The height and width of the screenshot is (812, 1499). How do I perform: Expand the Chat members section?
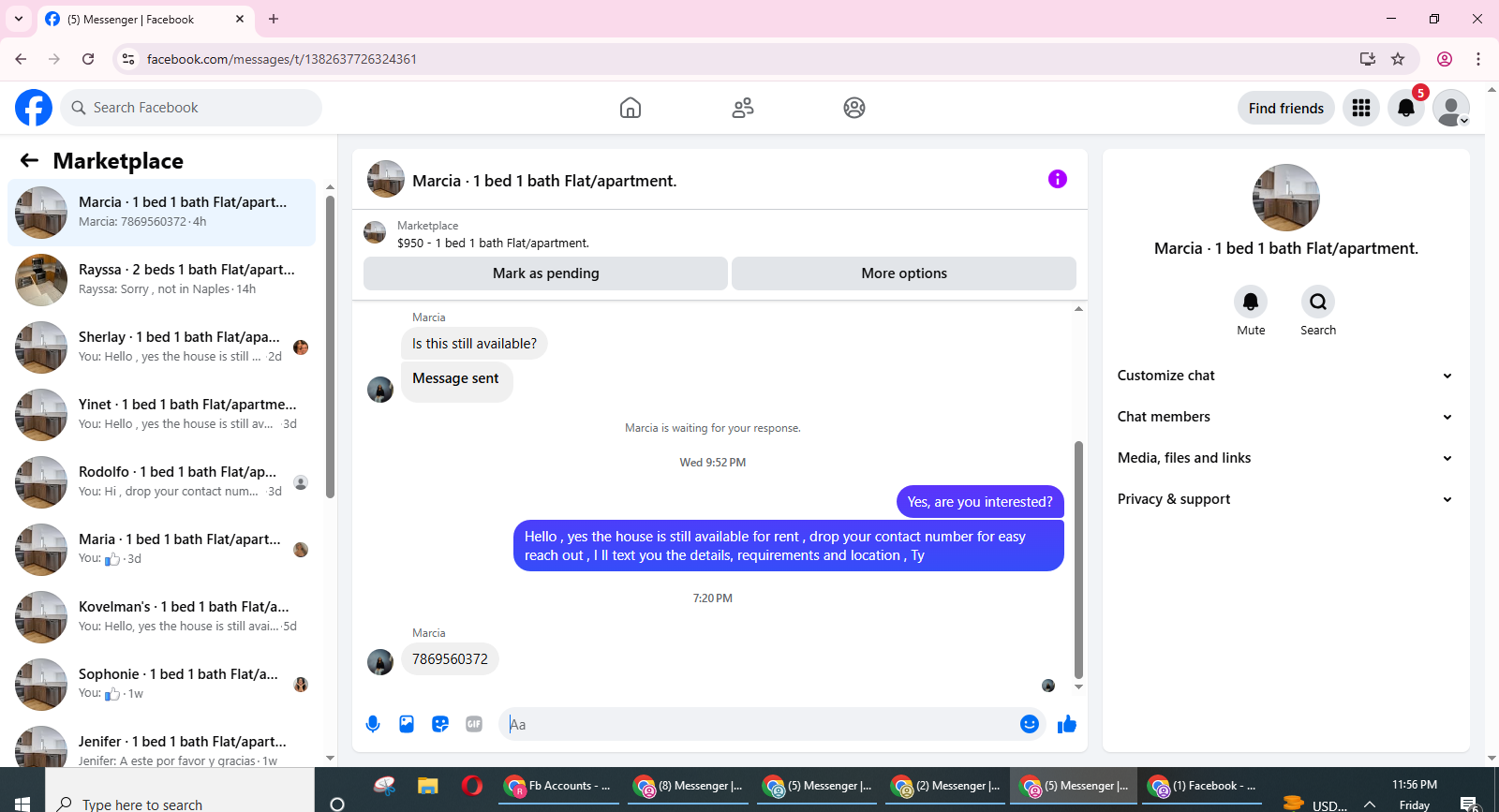point(1285,417)
